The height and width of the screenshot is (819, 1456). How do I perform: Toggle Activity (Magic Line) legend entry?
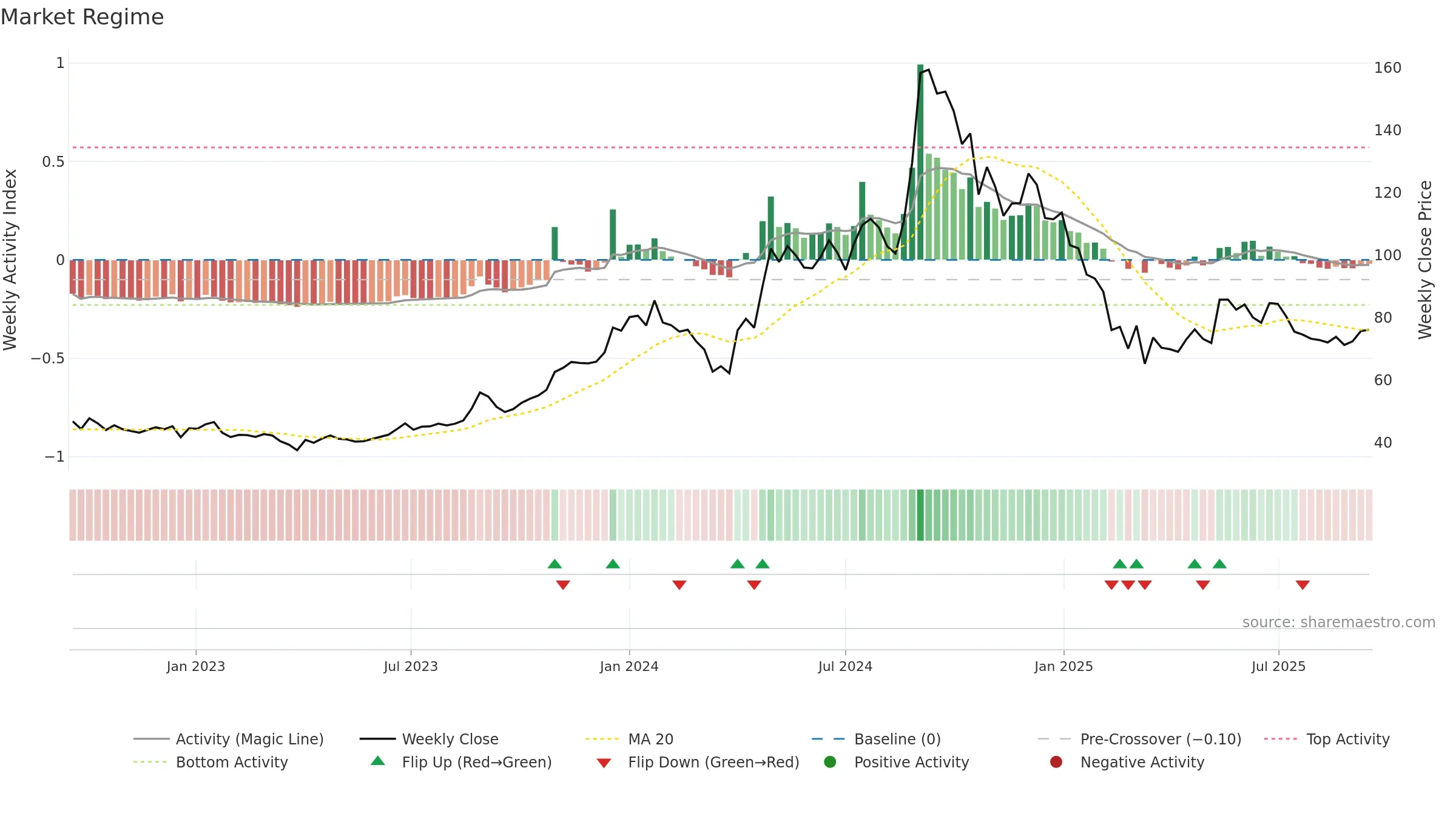(x=229, y=739)
